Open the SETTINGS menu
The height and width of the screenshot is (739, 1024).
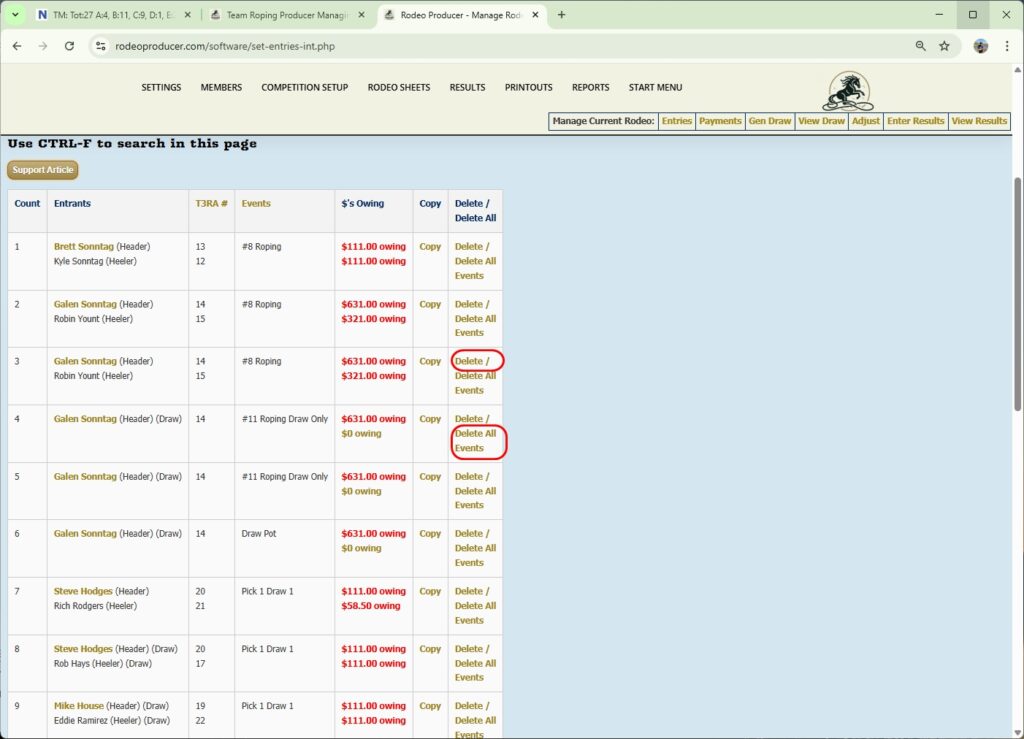click(161, 87)
